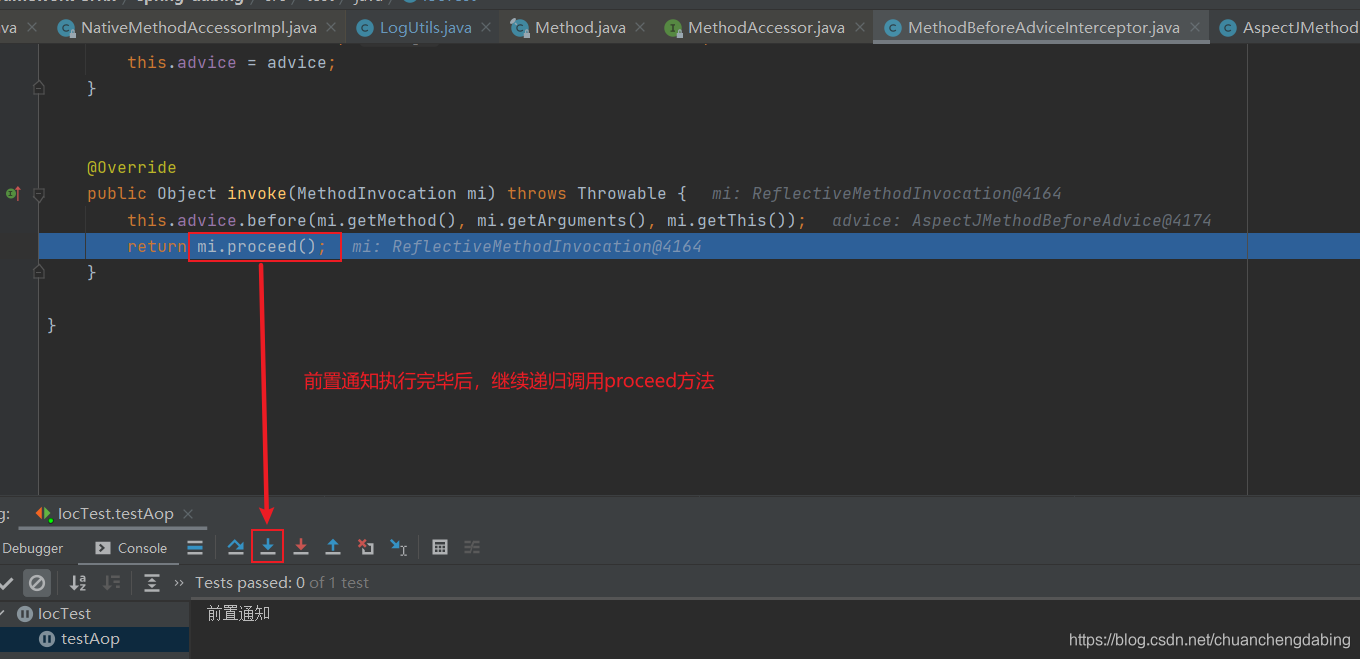Click the this.advice = advice statement
The image size is (1360, 659).
pyautogui.click(x=232, y=62)
